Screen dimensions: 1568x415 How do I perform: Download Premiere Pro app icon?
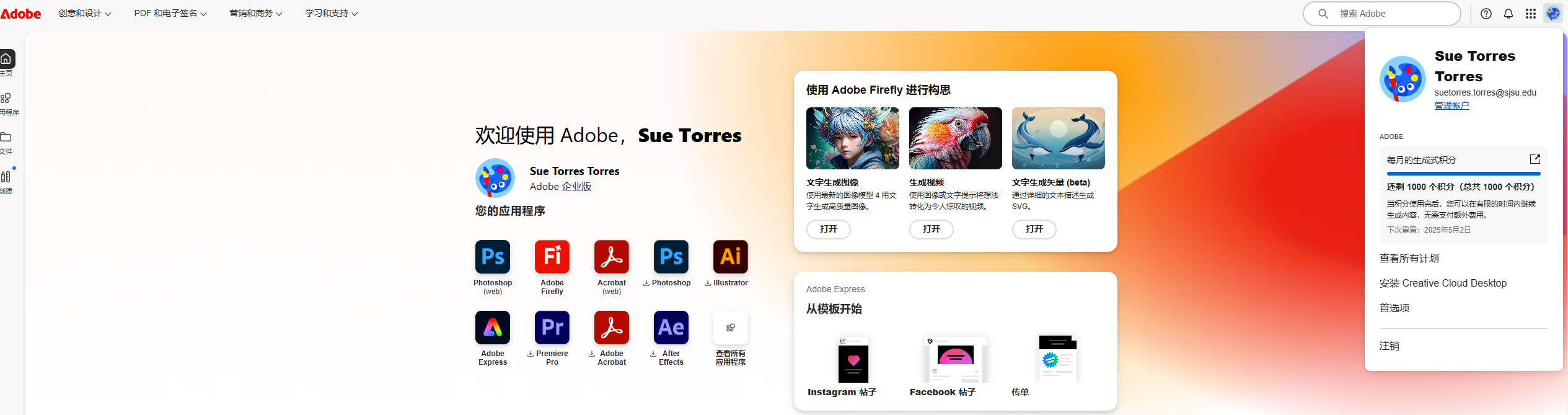click(552, 328)
